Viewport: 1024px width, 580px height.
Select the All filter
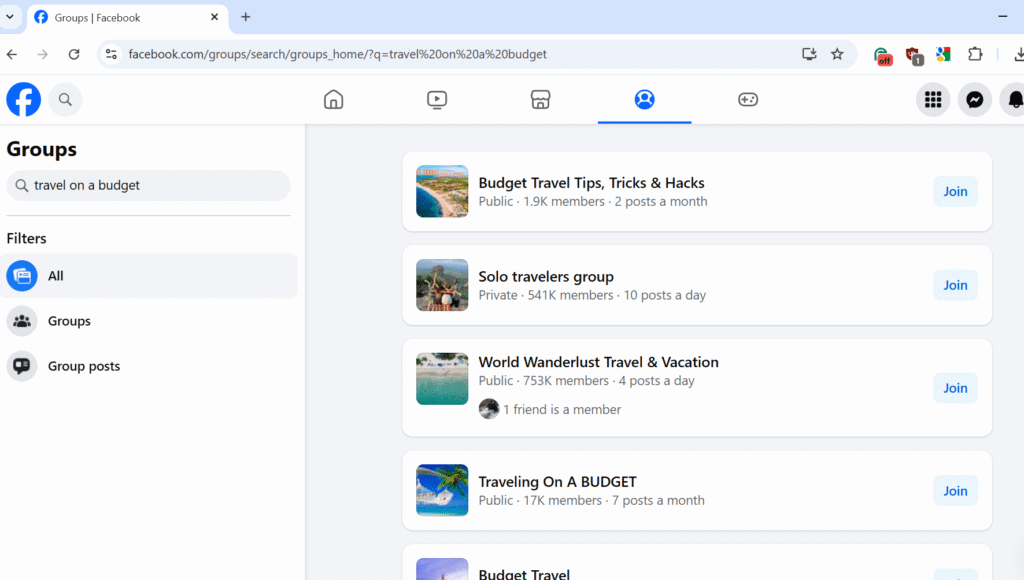click(x=149, y=276)
